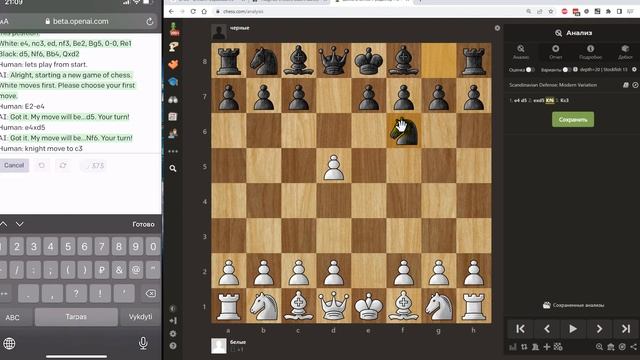Click the Chrome home button
640x360 pixels.
(x=204, y=11)
